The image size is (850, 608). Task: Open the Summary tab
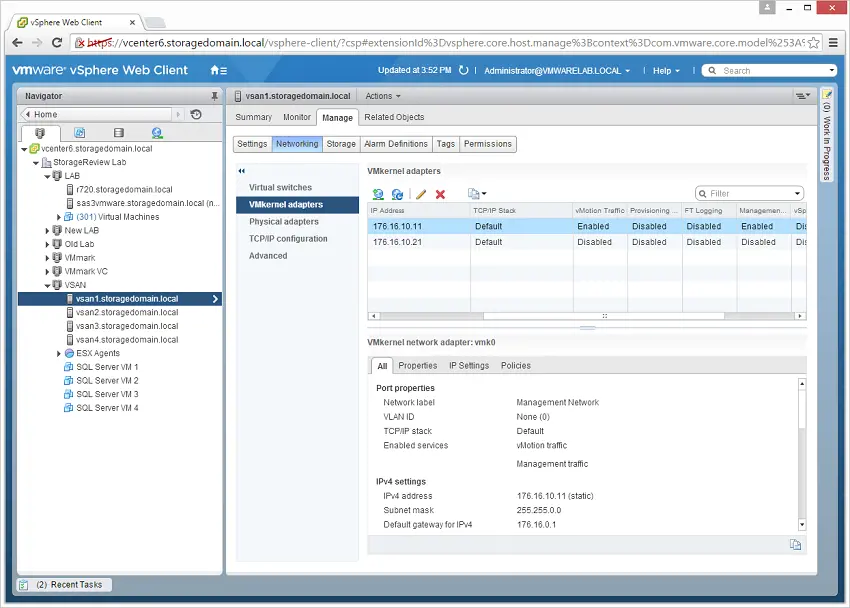(x=253, y=117)
